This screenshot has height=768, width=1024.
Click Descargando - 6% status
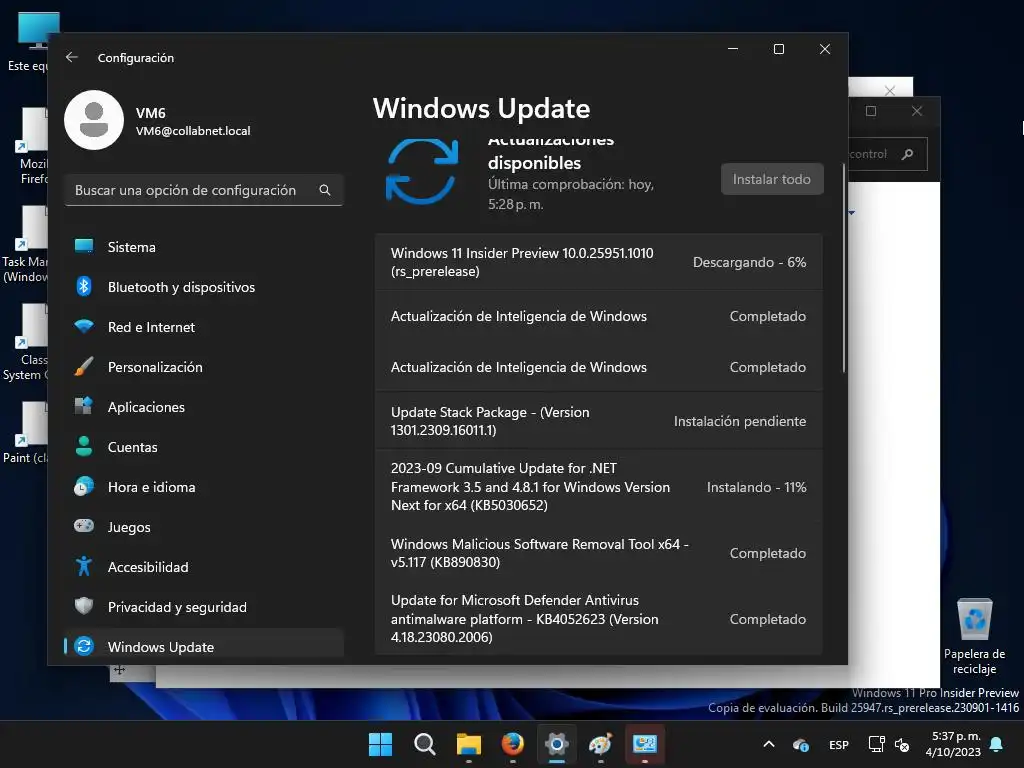point(749,262)
